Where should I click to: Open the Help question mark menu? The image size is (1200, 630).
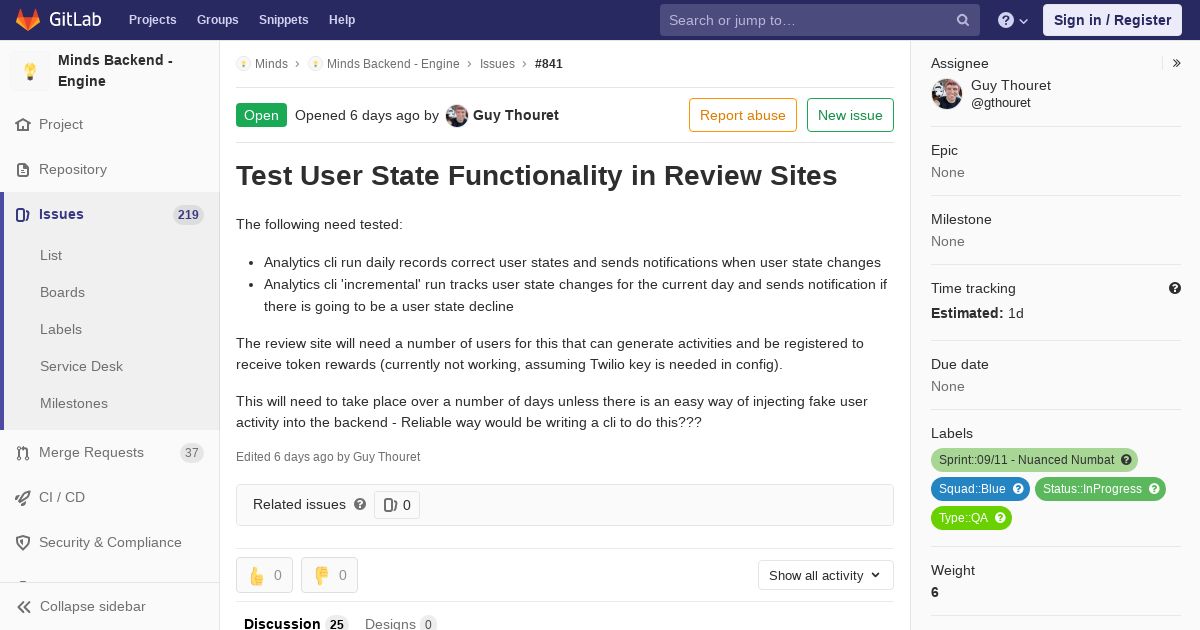pos(1013,20)
